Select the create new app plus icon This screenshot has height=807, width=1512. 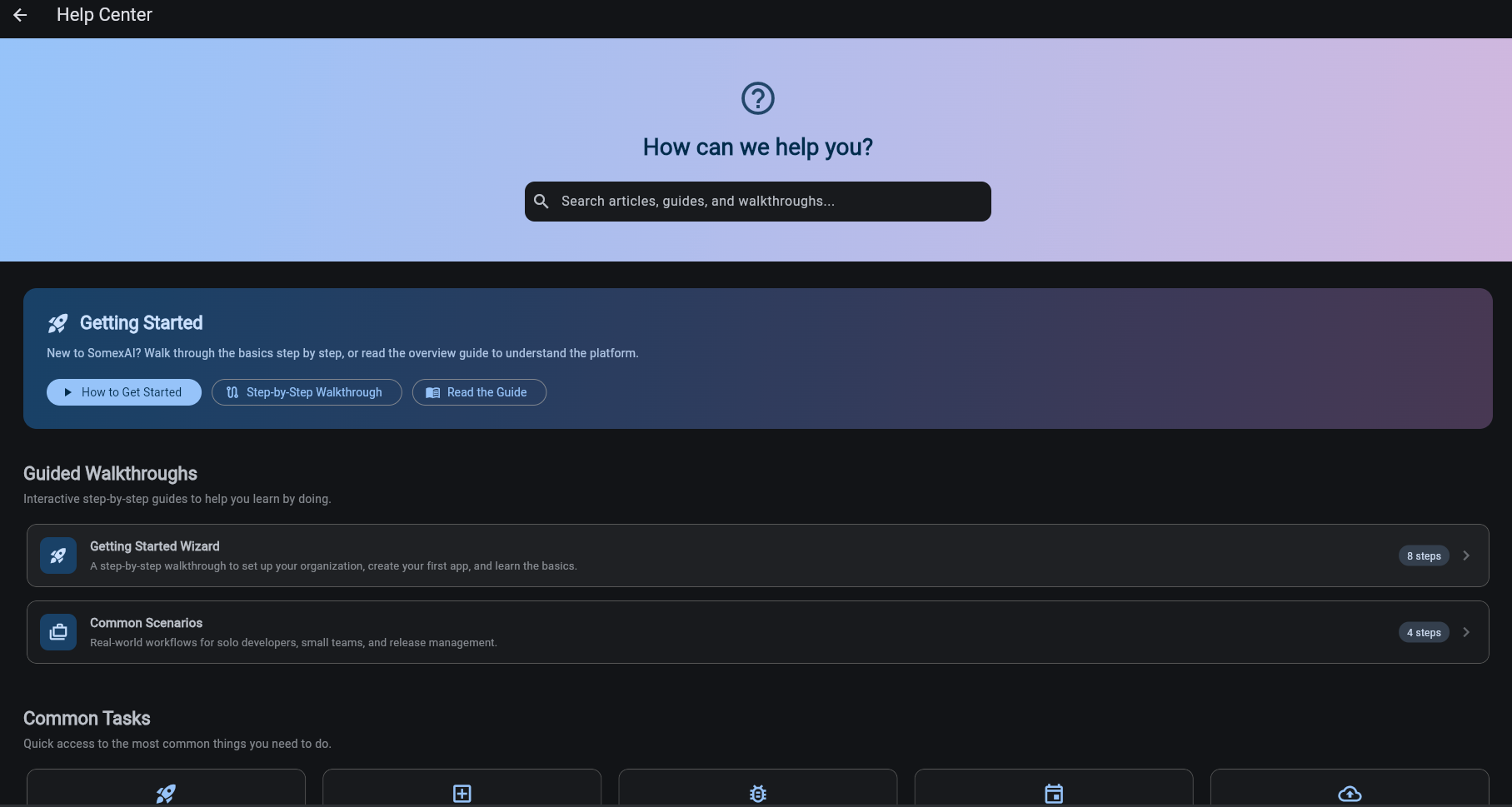pyautogui.click(x=462, y=793)
